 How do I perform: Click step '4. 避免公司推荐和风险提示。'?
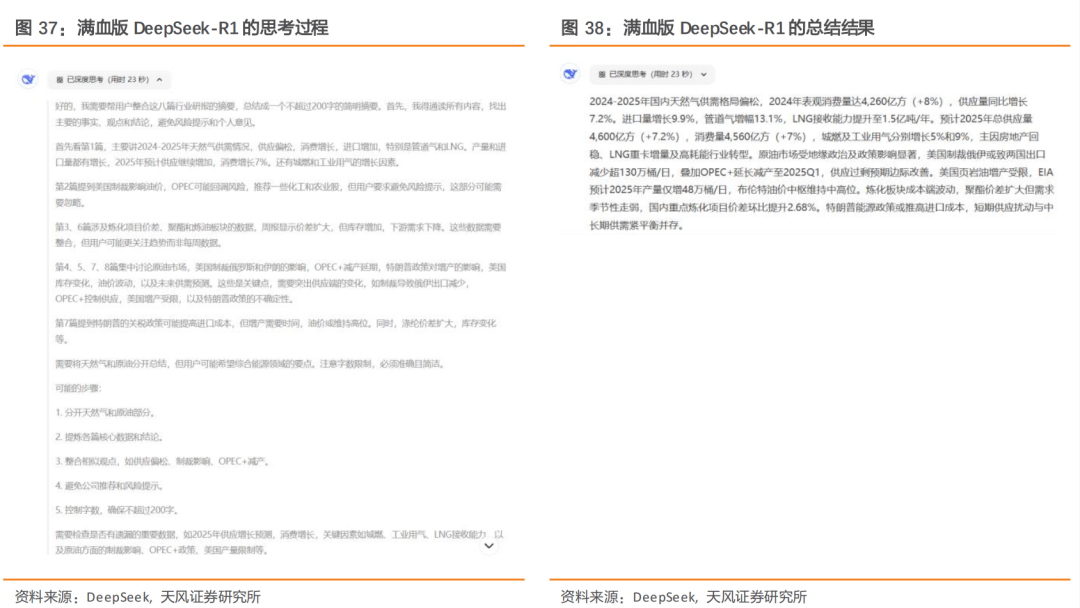[110, 486]
